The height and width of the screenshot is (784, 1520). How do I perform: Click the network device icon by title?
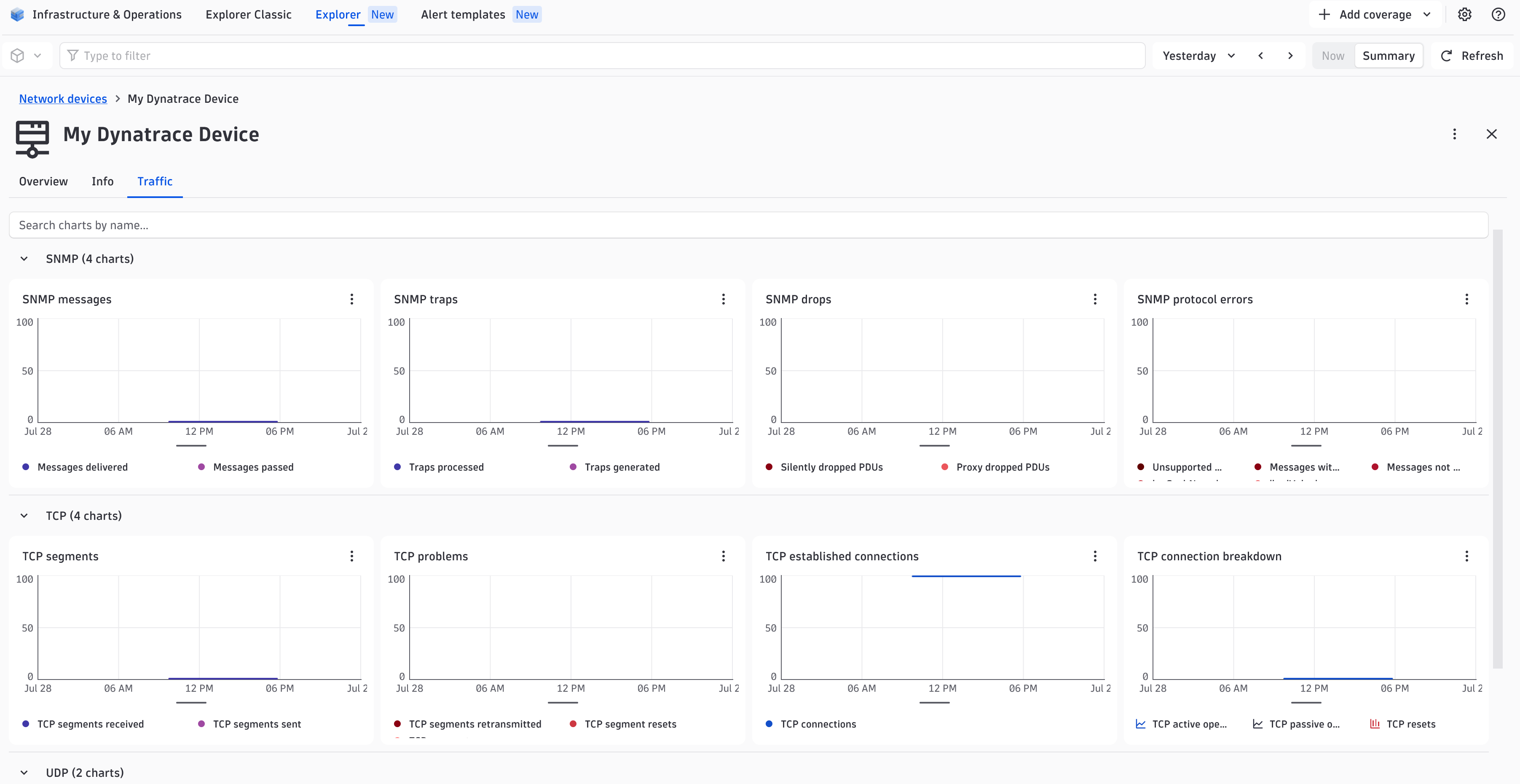pos(32,139)
